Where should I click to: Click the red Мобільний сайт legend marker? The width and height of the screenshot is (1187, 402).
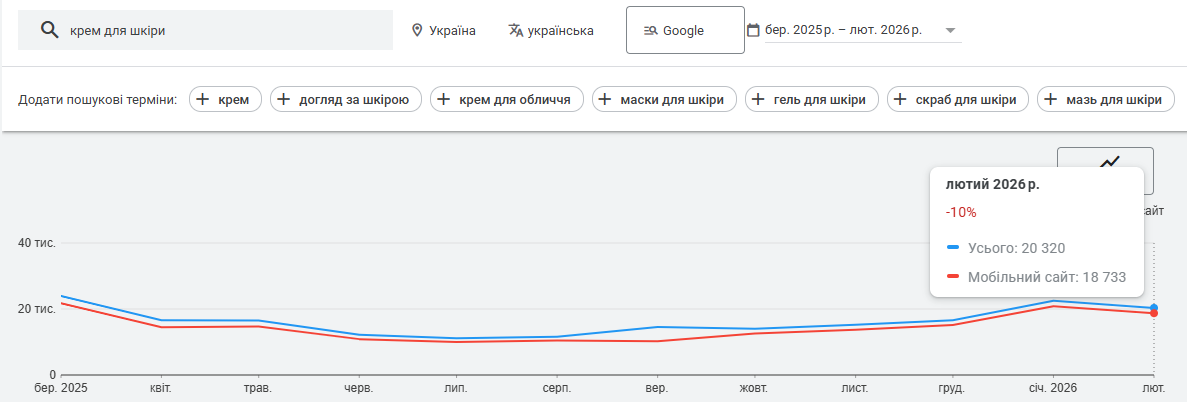953,275
